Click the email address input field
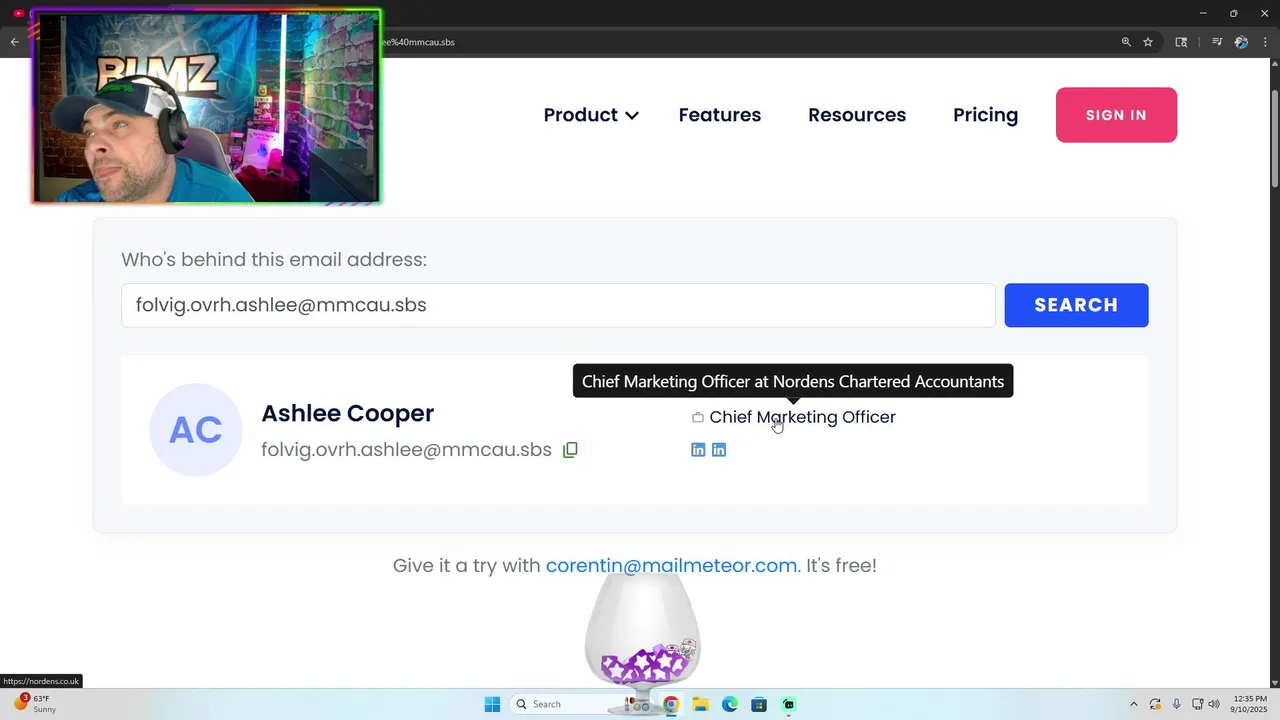This screenshot has height=720, width=1280. [558, 305]
